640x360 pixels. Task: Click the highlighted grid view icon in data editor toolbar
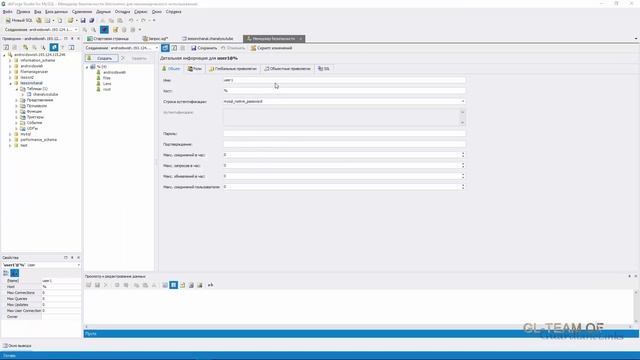pyautogui.click(x=173, y=285)
